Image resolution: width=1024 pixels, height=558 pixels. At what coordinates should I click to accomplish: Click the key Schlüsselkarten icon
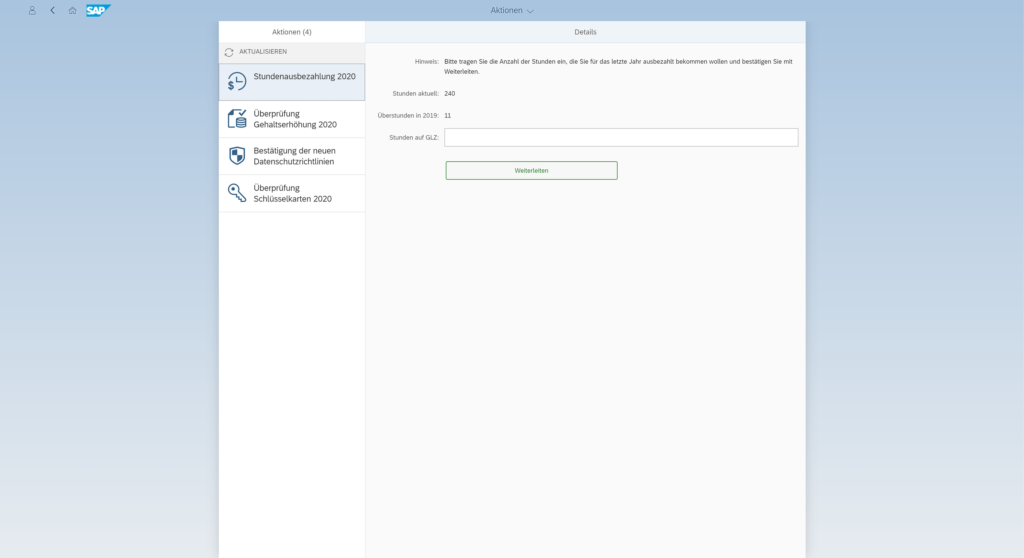point(237,193)
